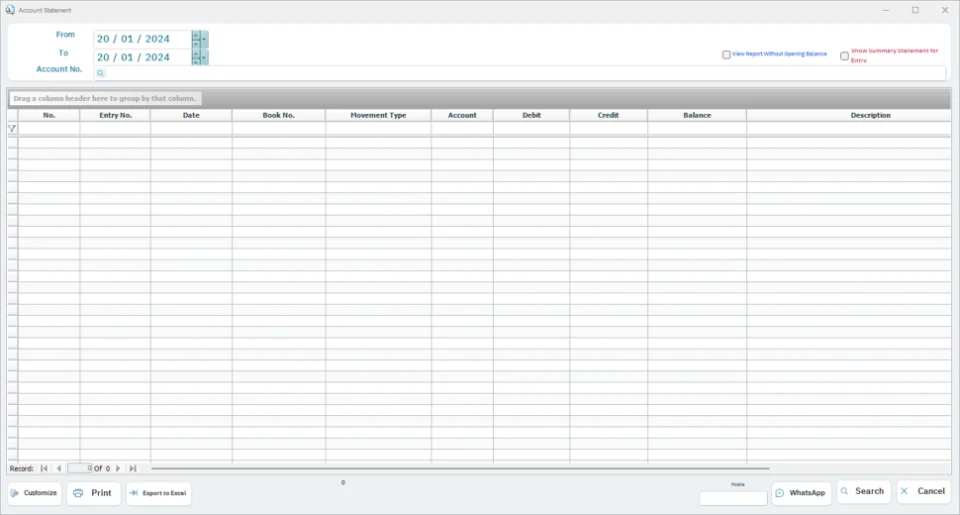Sort by Movement Type column header
The height and width of the screenshot is (515, 960).
(x=378, y=115)
